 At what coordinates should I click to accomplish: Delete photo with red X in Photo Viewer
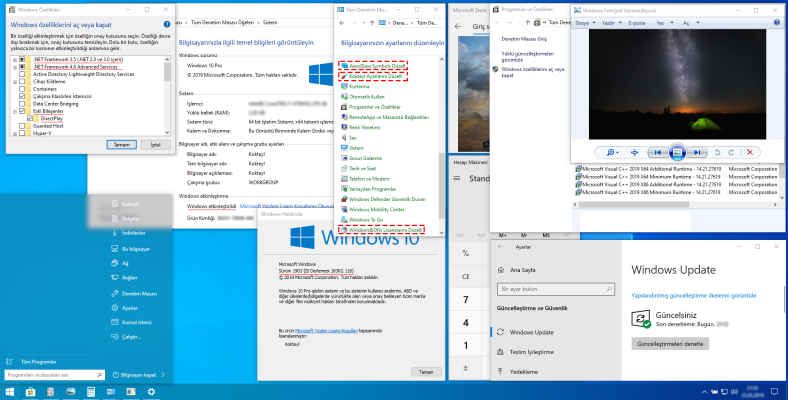point(750,152)
